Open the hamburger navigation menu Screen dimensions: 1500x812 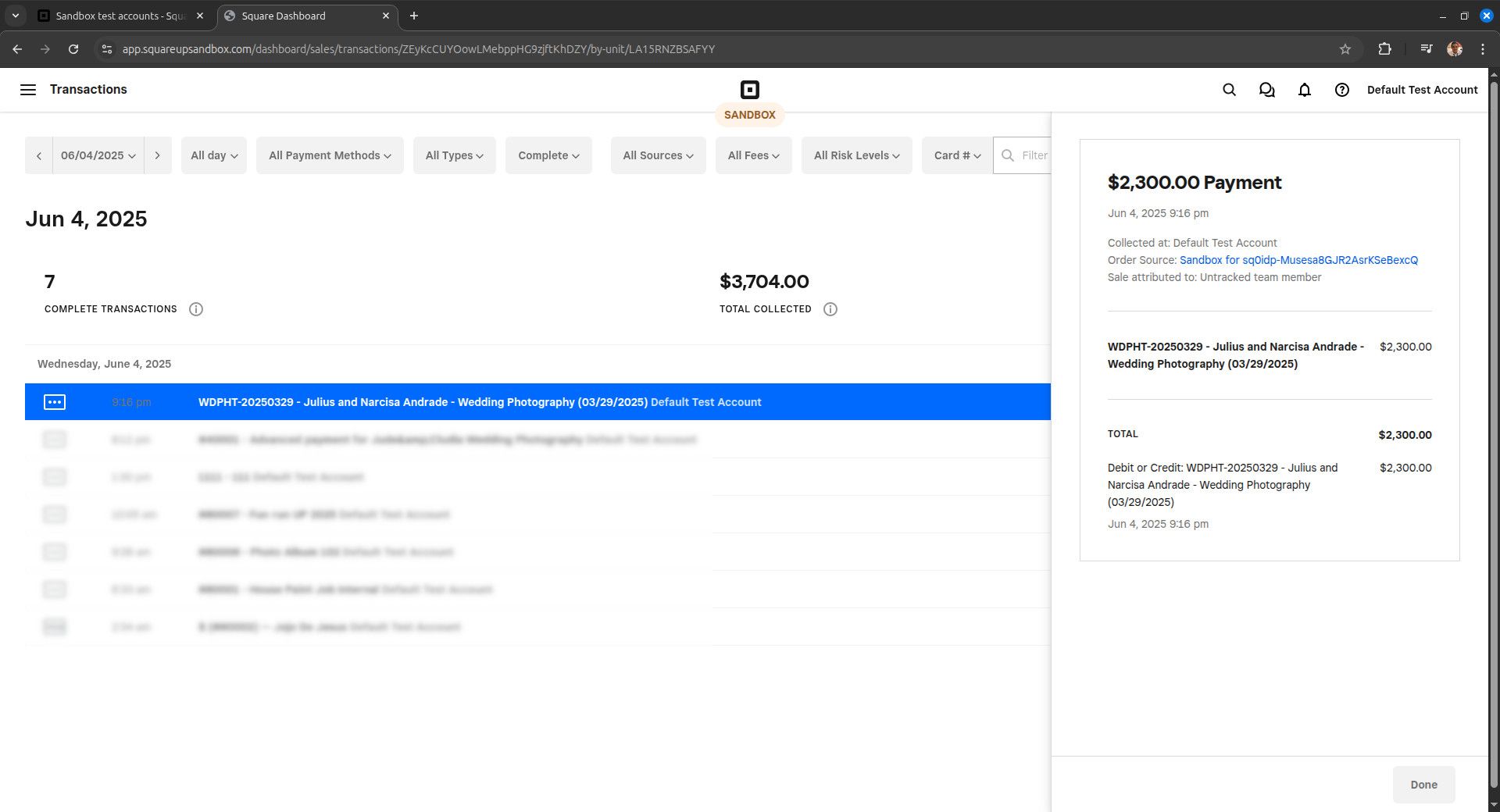pyautogui.click(x=28, y=90)
